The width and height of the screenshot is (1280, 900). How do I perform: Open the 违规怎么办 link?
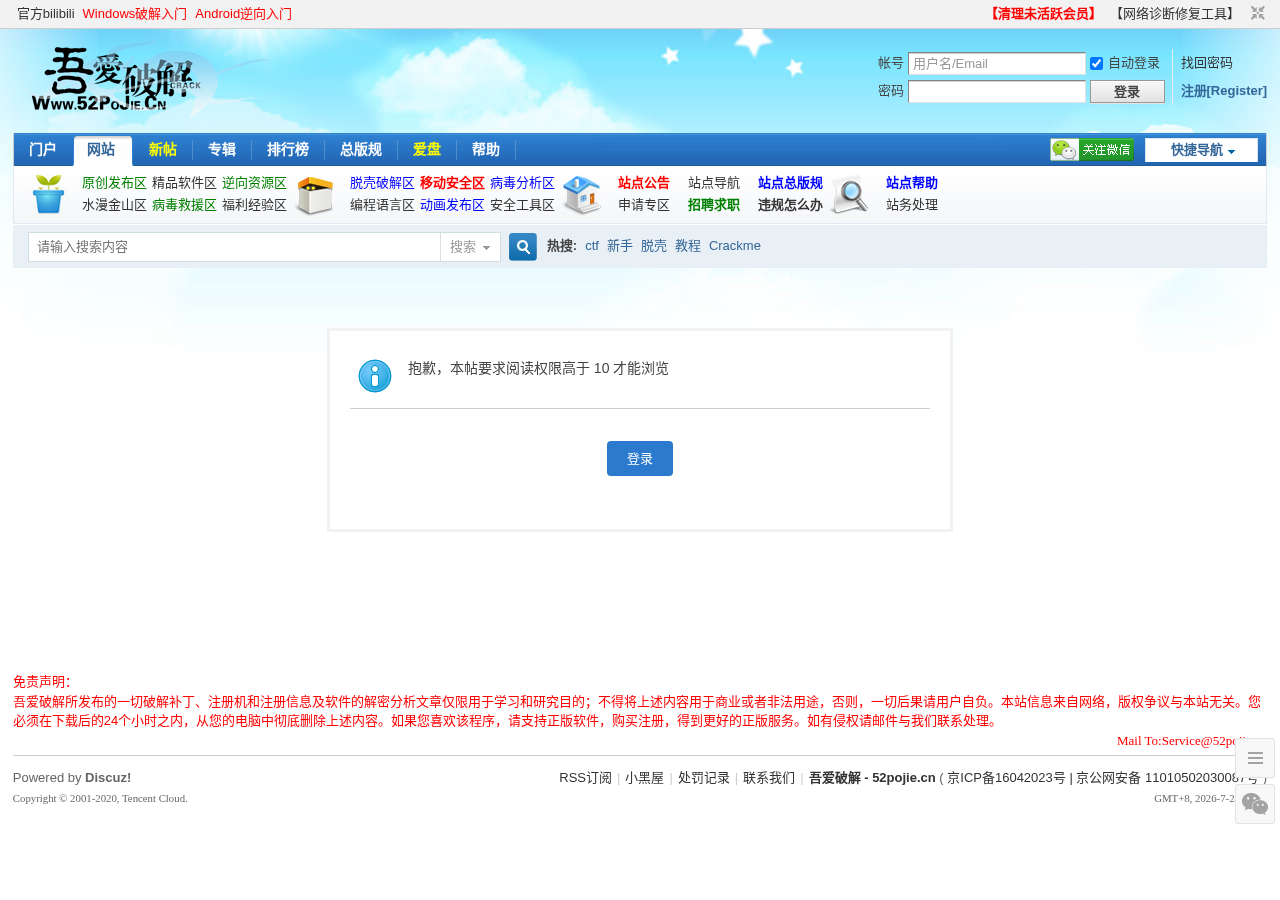click(x=790, y=205)
